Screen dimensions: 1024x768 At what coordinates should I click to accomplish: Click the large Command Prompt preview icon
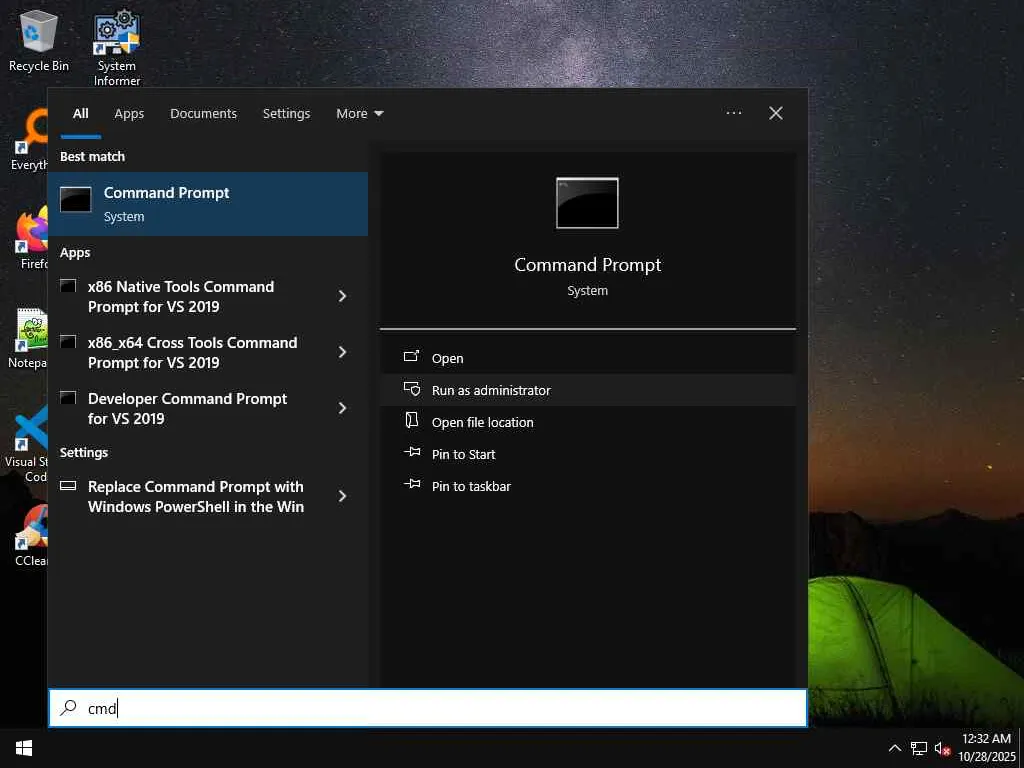tap(587, 203)
